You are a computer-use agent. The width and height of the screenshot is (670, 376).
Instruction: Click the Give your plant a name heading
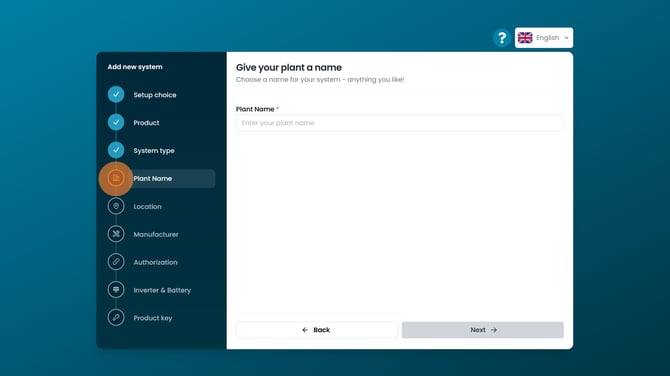pyautogui.click(x=289, y=68)
